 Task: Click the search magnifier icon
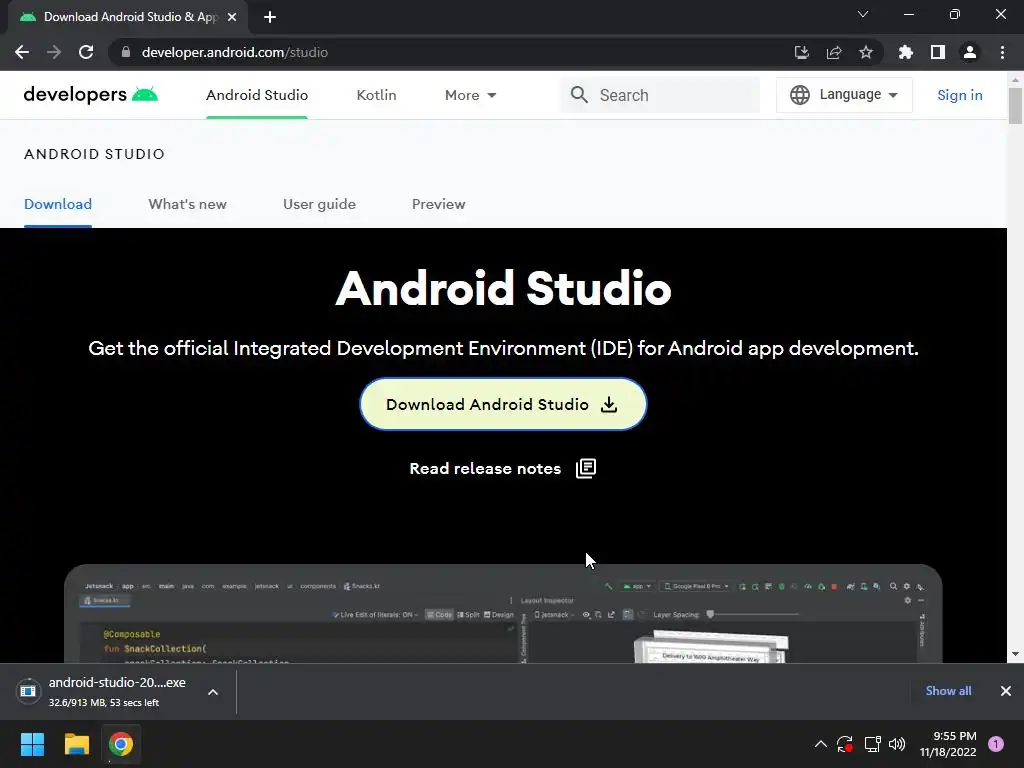[x=579, y=95]
